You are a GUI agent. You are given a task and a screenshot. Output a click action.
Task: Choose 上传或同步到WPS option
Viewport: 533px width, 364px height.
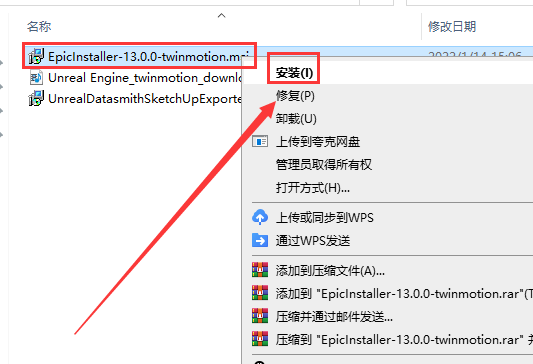(325, 218)
